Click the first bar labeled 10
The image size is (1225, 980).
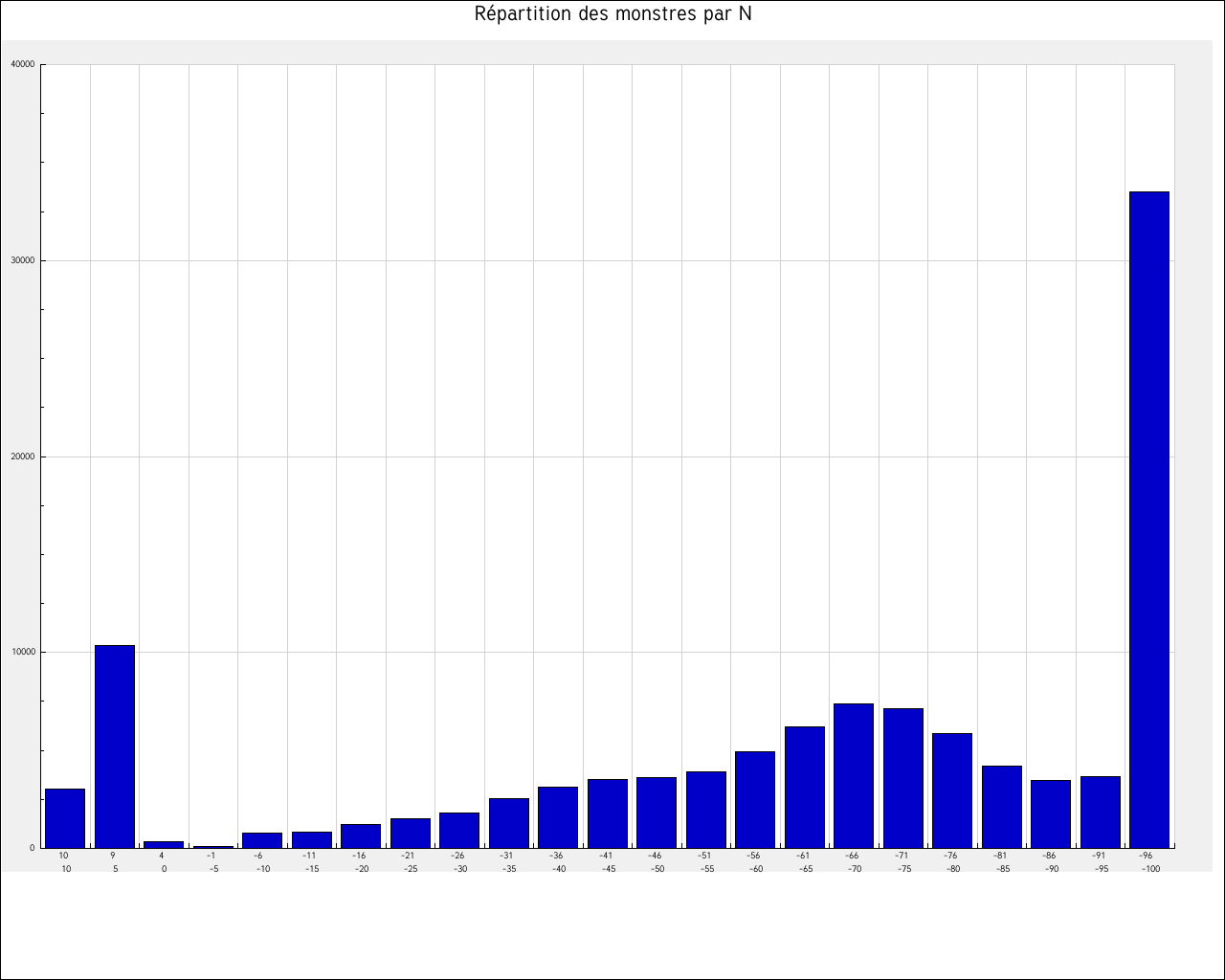[x=65, y=818]
